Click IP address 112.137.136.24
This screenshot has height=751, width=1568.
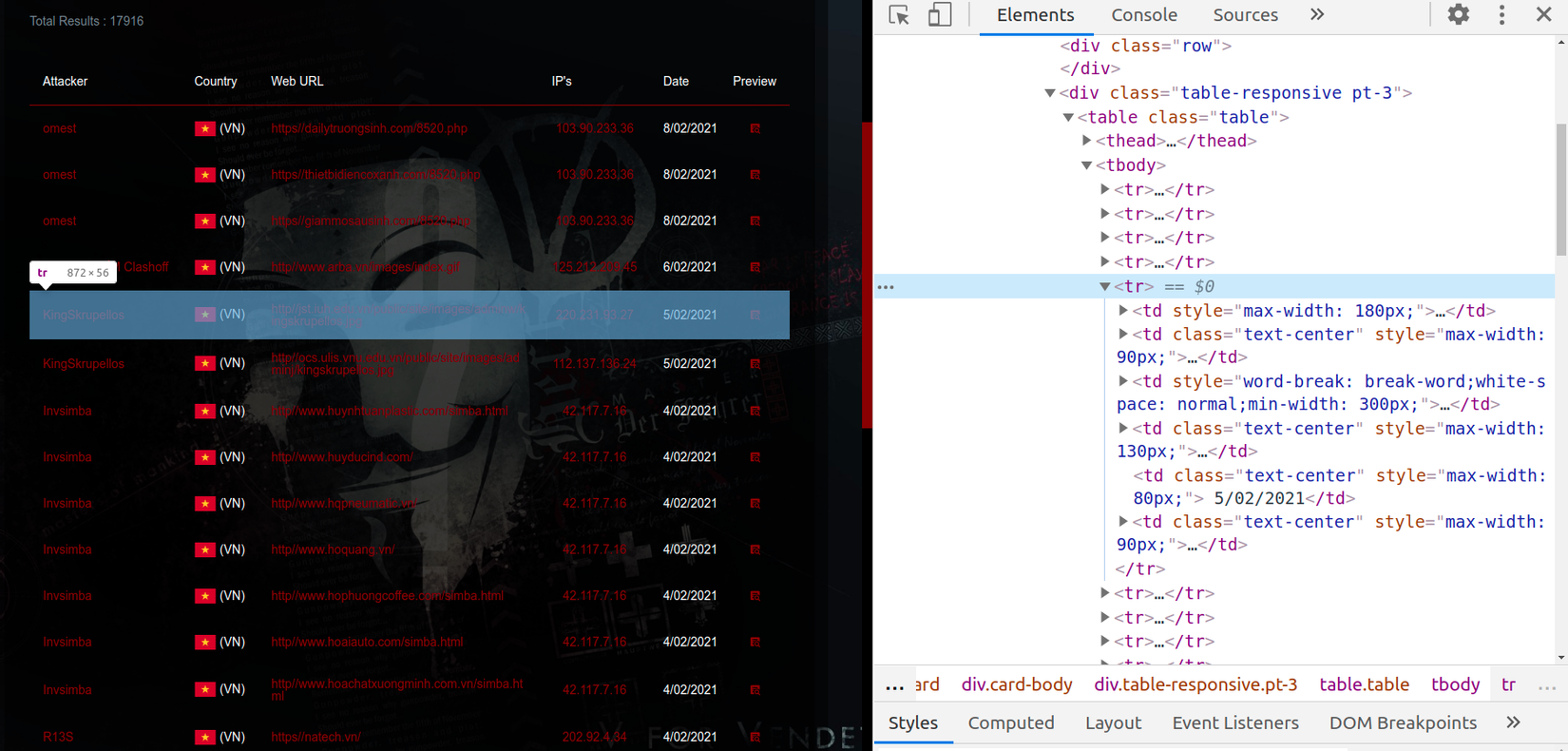click(595, 364)
